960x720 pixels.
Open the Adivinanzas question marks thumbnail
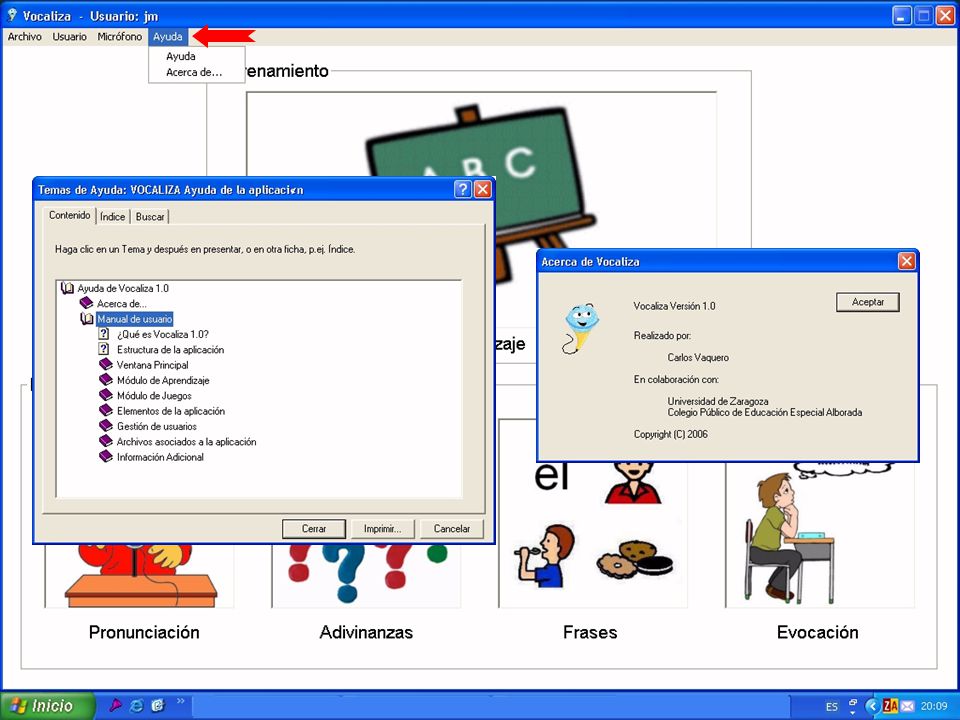(x=366, y=576)
